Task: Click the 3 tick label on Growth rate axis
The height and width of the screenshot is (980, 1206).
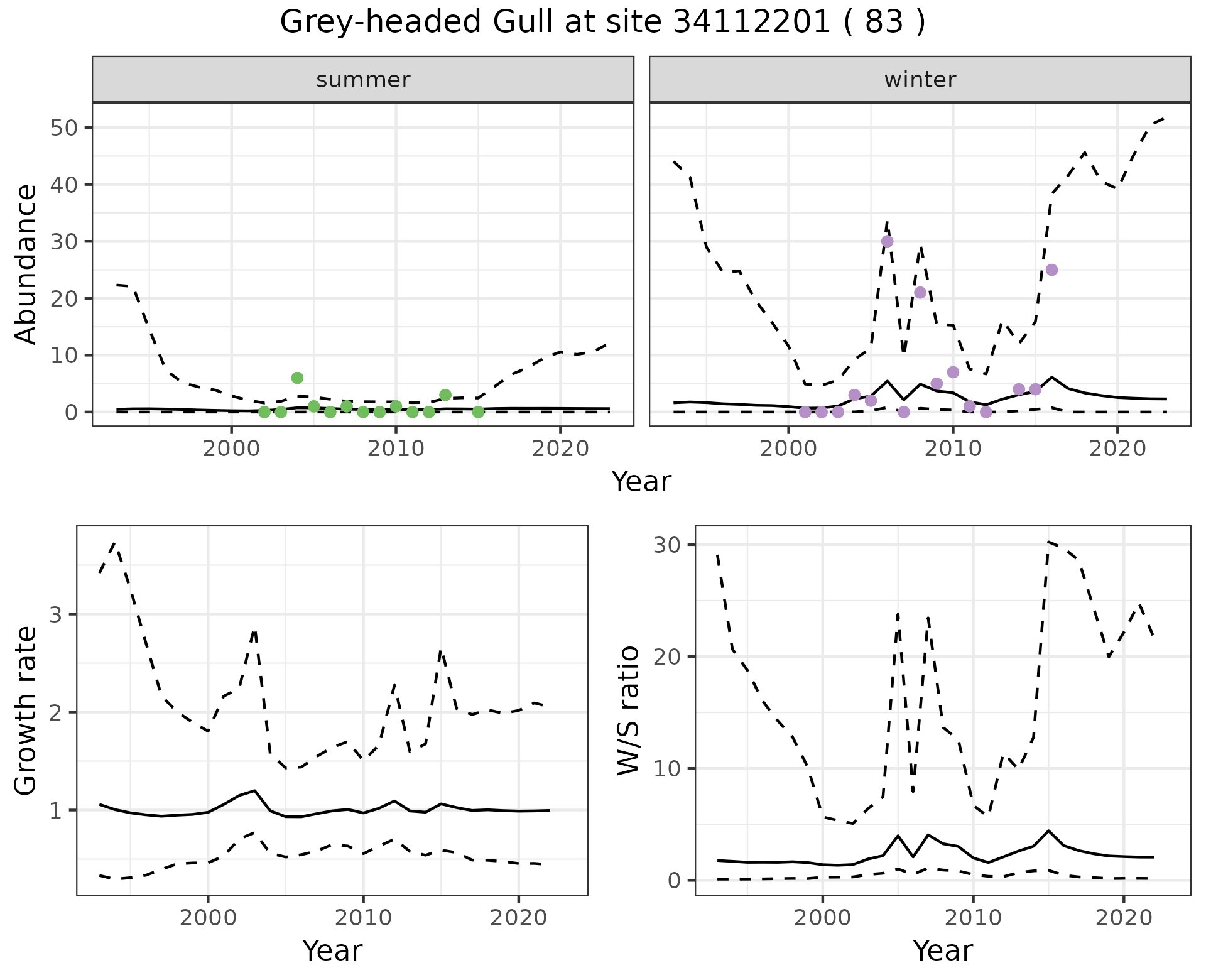Action: 55,614
